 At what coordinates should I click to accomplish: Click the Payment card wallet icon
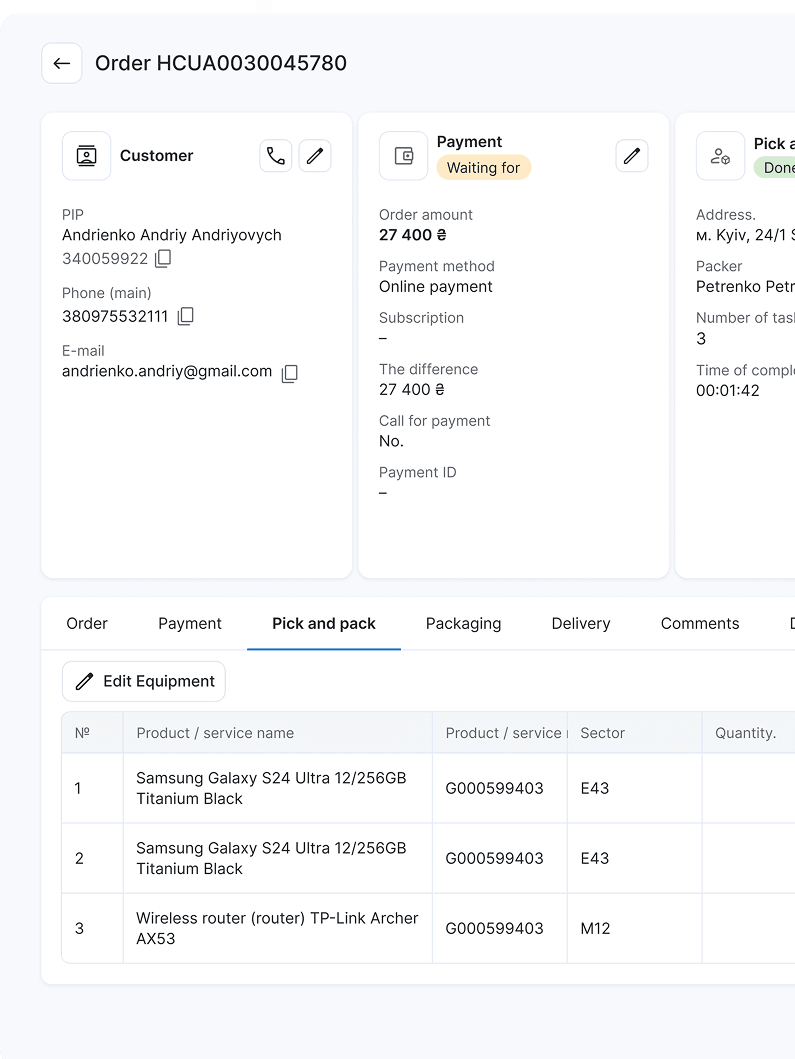(x=403, y=156)
